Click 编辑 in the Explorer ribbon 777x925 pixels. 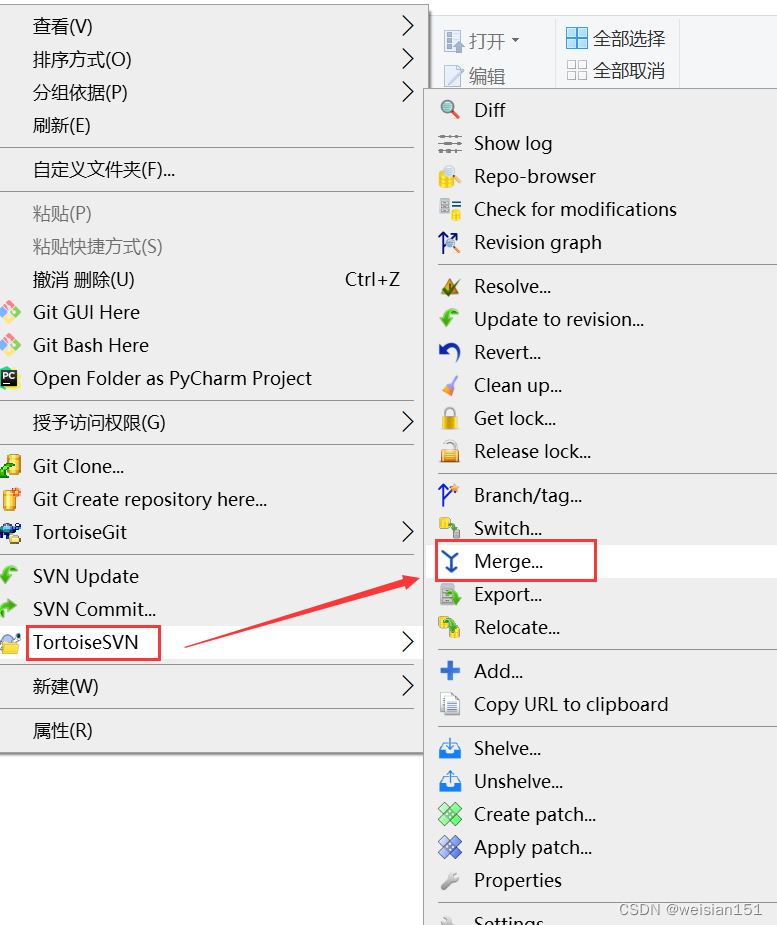coord(475,76)
